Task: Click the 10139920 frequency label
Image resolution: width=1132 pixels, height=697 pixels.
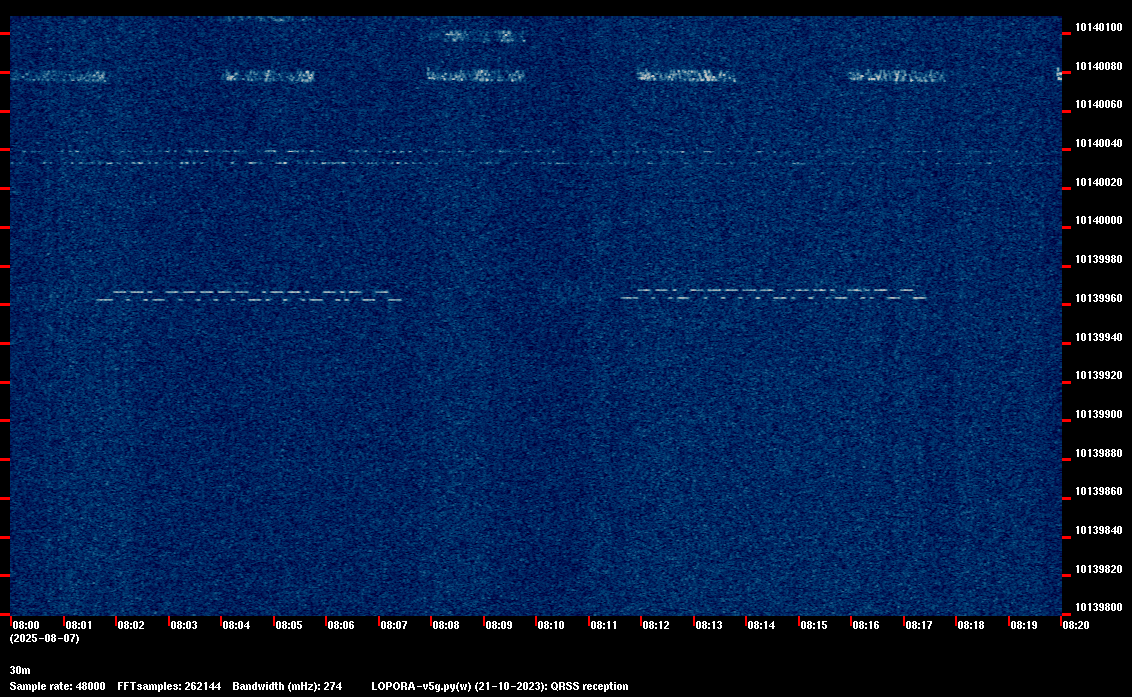Action: point(1099,376)
